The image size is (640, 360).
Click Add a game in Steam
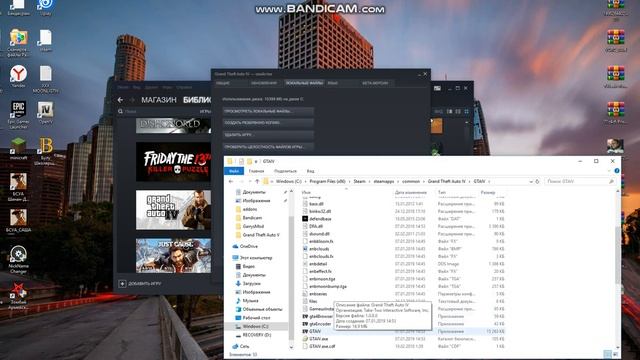(144, 283)
